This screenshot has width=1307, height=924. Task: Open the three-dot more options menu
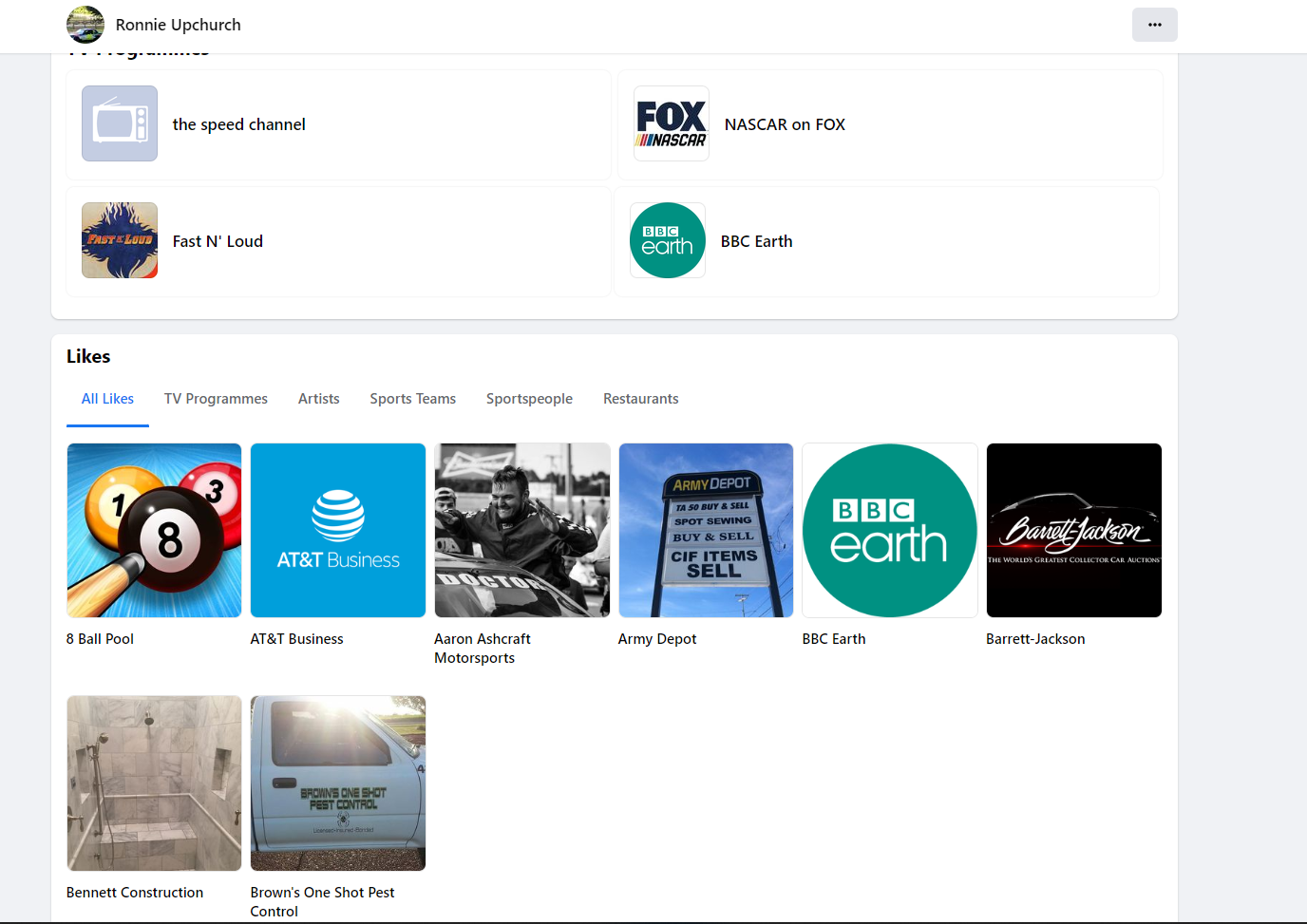[1154, 25]
